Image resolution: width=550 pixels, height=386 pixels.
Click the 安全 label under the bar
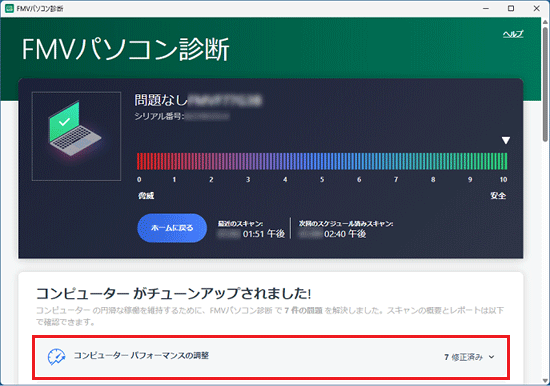498,195
